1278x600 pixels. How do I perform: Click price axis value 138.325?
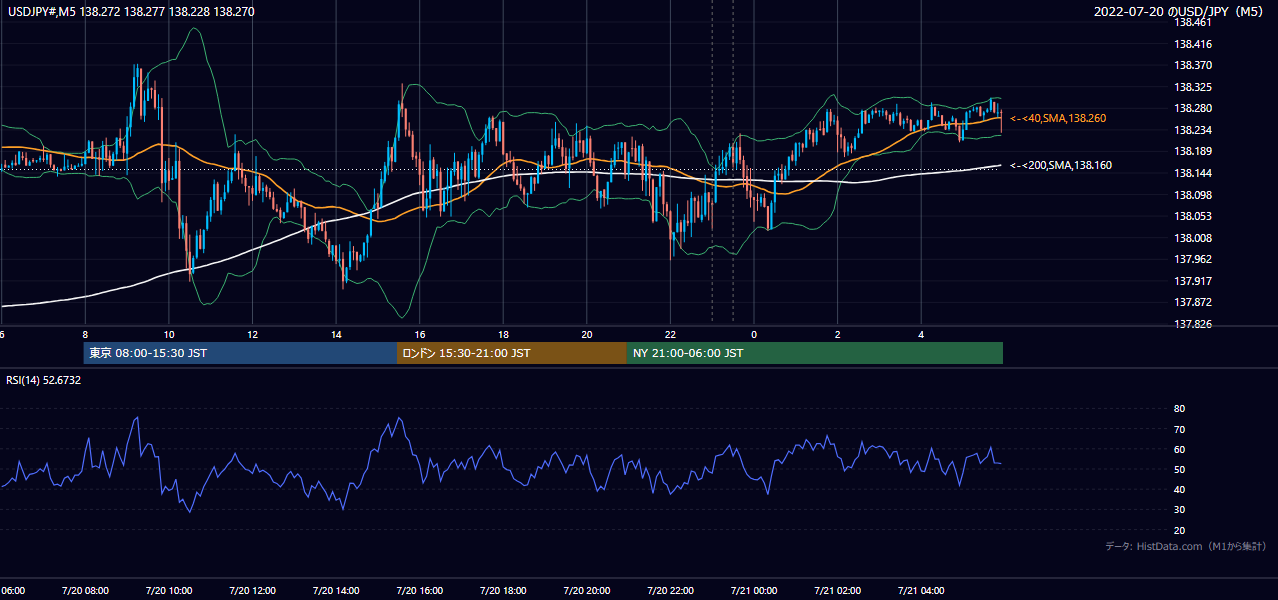[x=1194, y=87]
